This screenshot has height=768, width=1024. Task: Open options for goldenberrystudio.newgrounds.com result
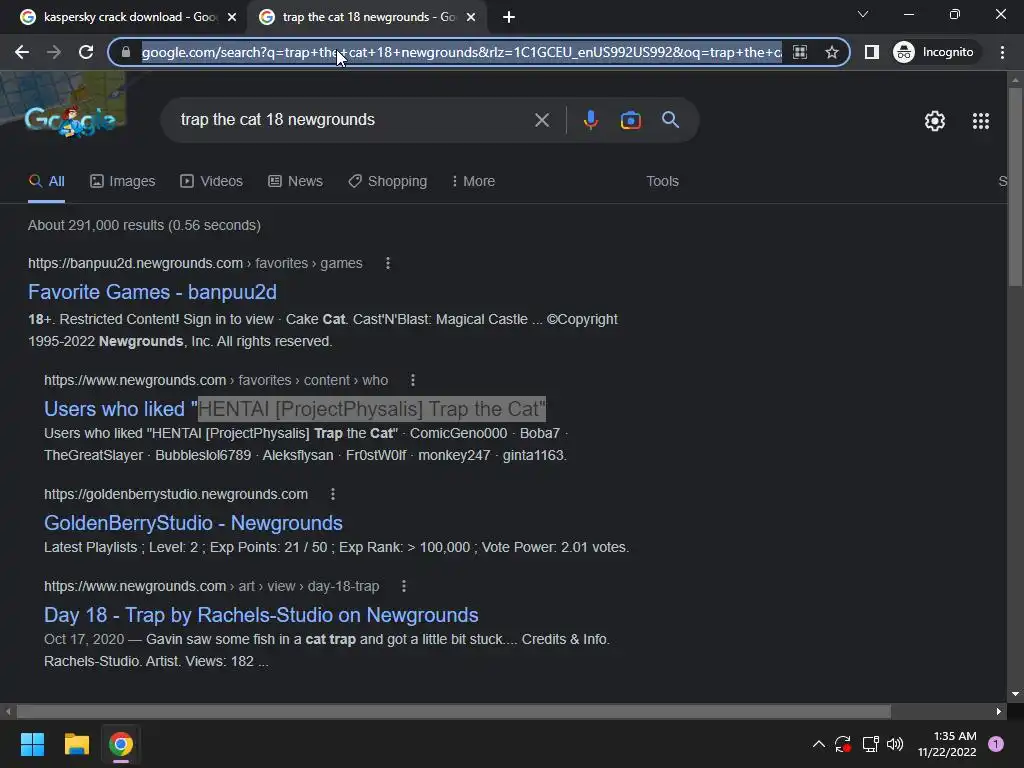point(332,494)
